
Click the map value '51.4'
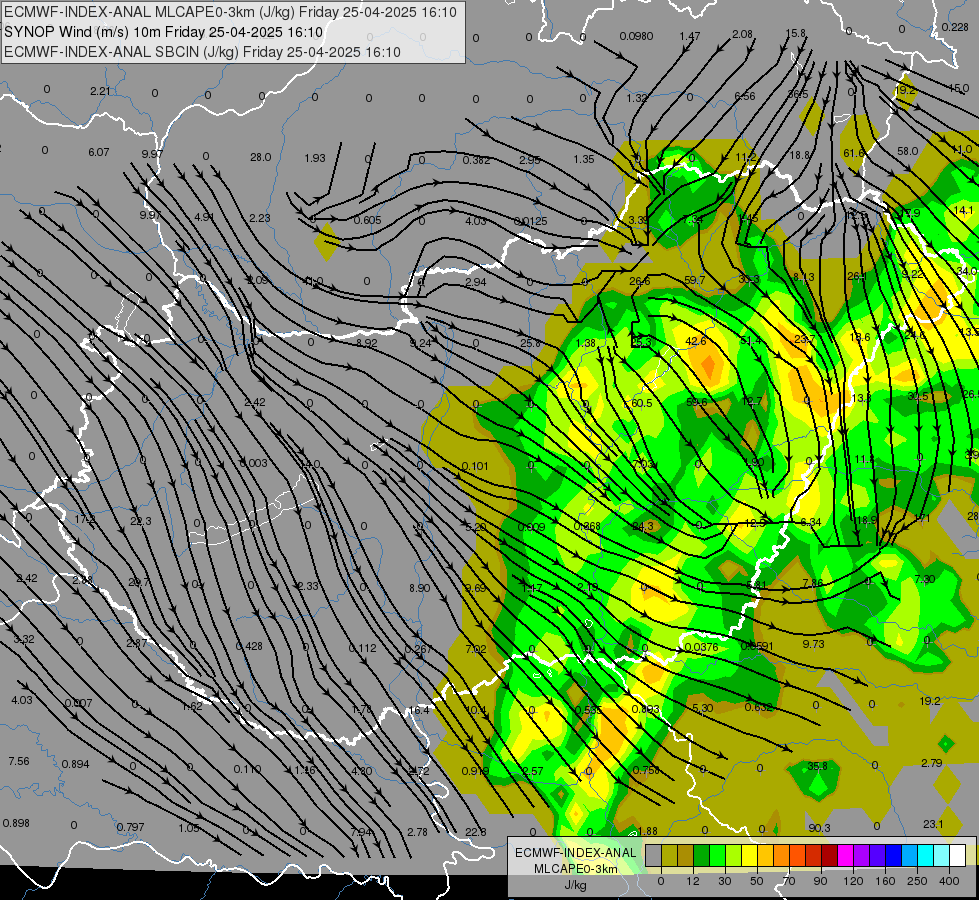click(750, 340)
